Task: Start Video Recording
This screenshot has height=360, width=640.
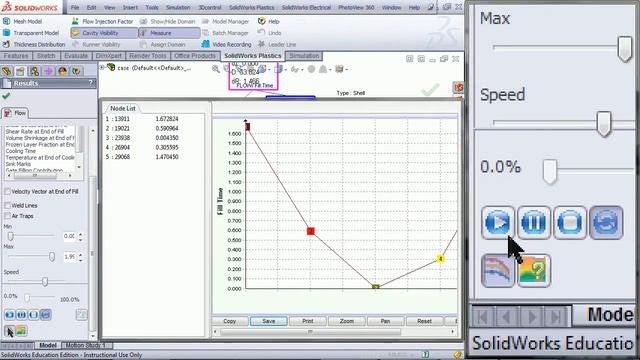Action: [227, 44]
